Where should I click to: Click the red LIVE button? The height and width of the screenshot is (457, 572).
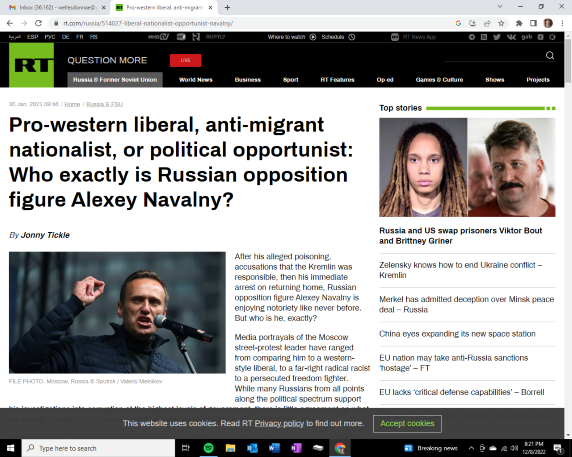point(185,60)
